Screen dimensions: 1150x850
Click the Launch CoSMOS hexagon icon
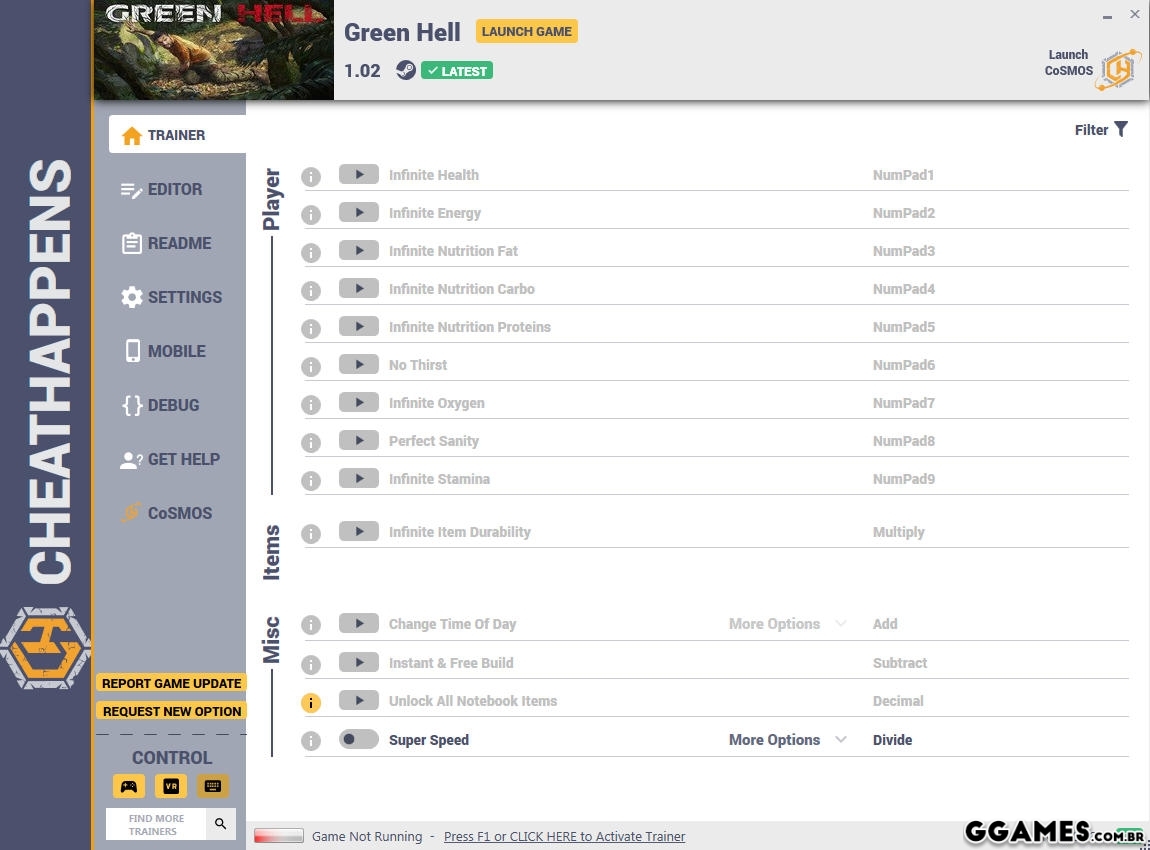1118,70
